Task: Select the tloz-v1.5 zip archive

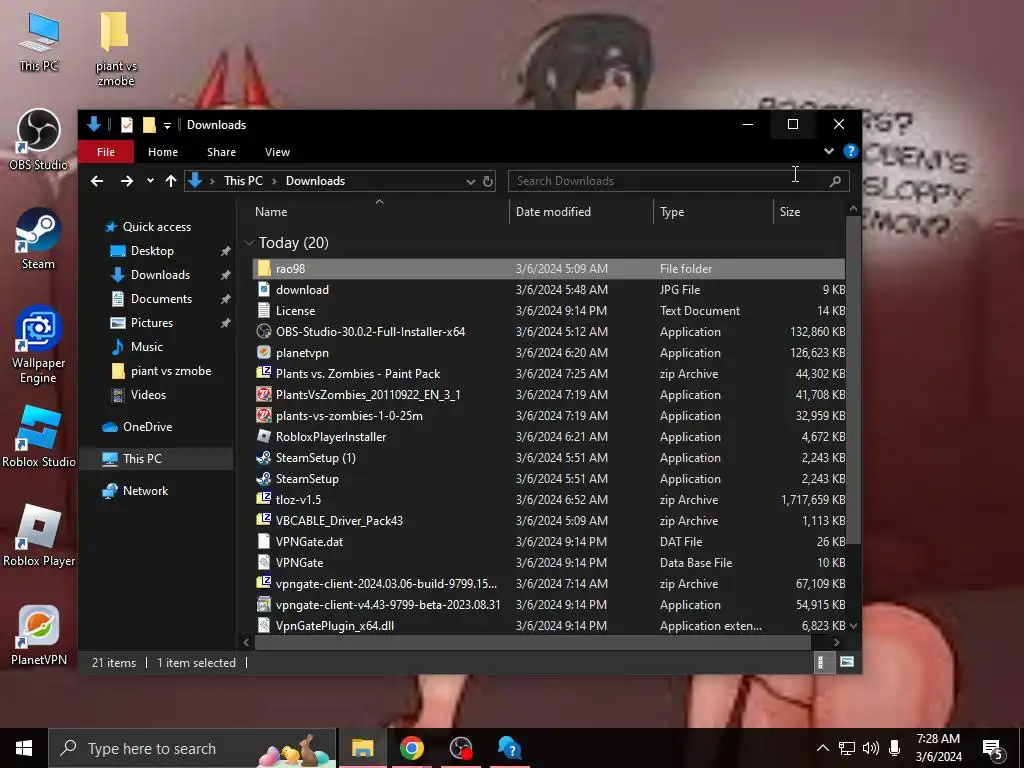Action: click(x=549, y=500)
